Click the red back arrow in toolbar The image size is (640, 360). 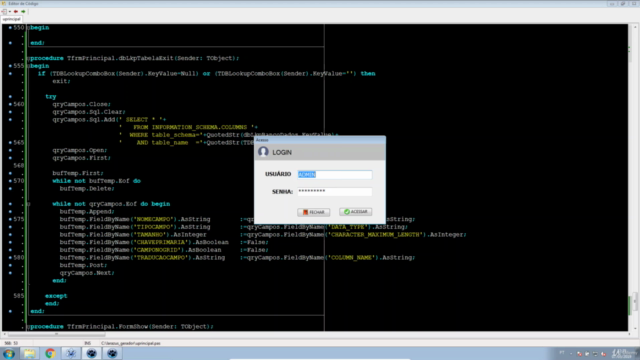pyautogui.click(x=16, y=11)
